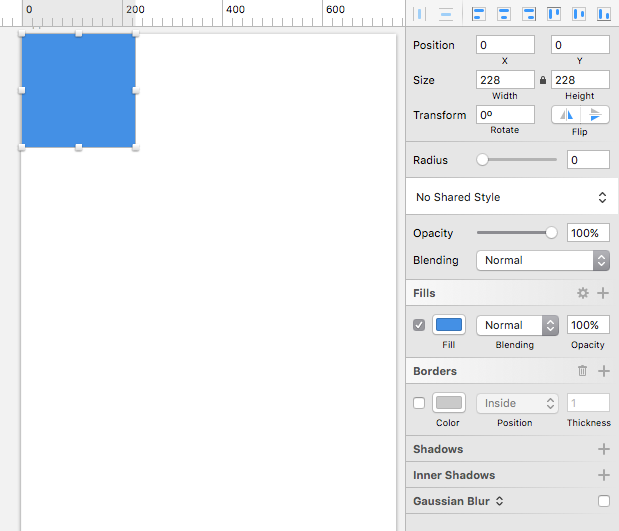Click the Position X field
619x531 pixels.
tap(505, 45)
